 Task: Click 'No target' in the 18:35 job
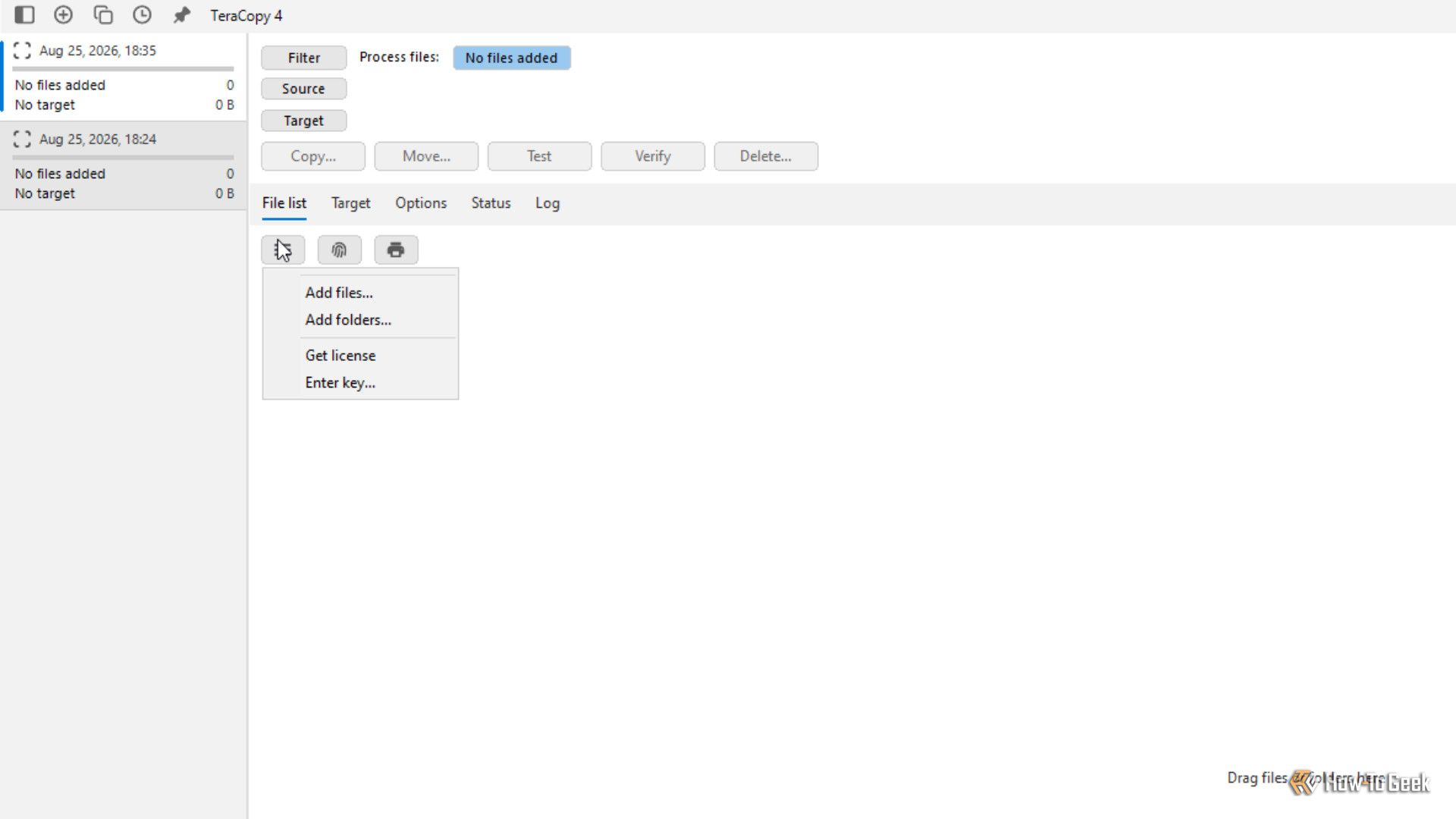45,105
